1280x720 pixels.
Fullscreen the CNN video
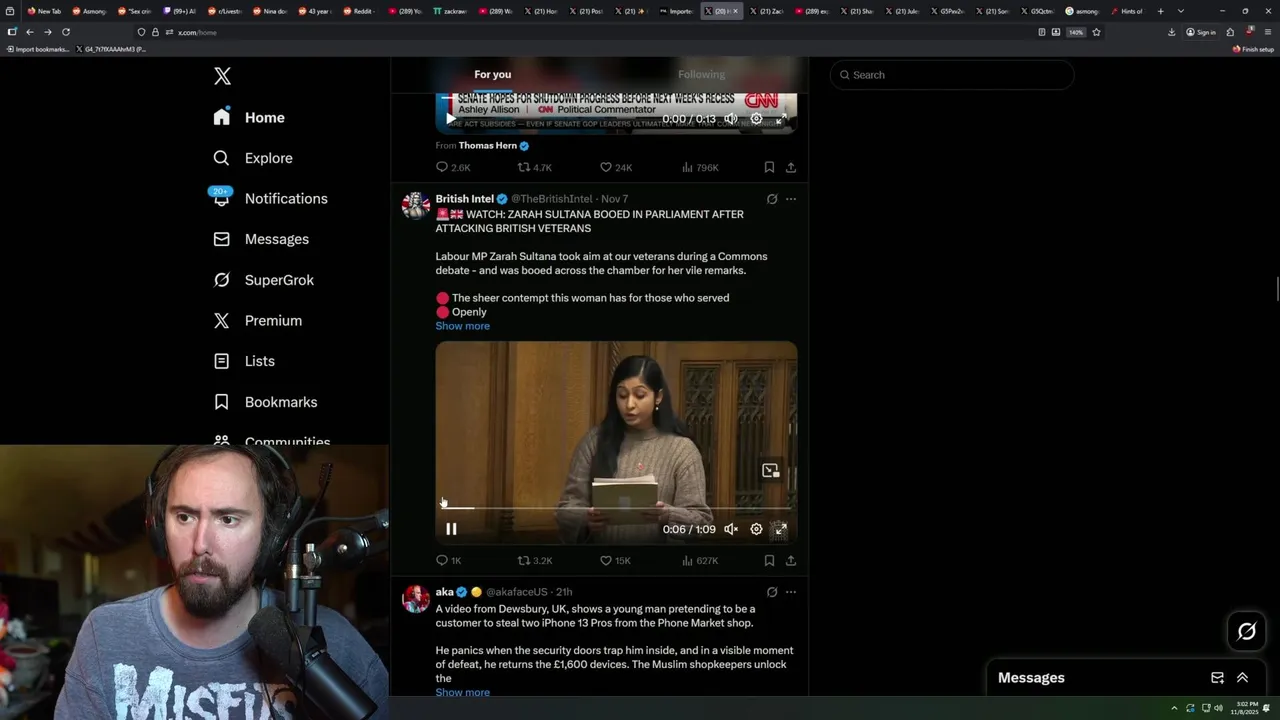click(781, 119)
